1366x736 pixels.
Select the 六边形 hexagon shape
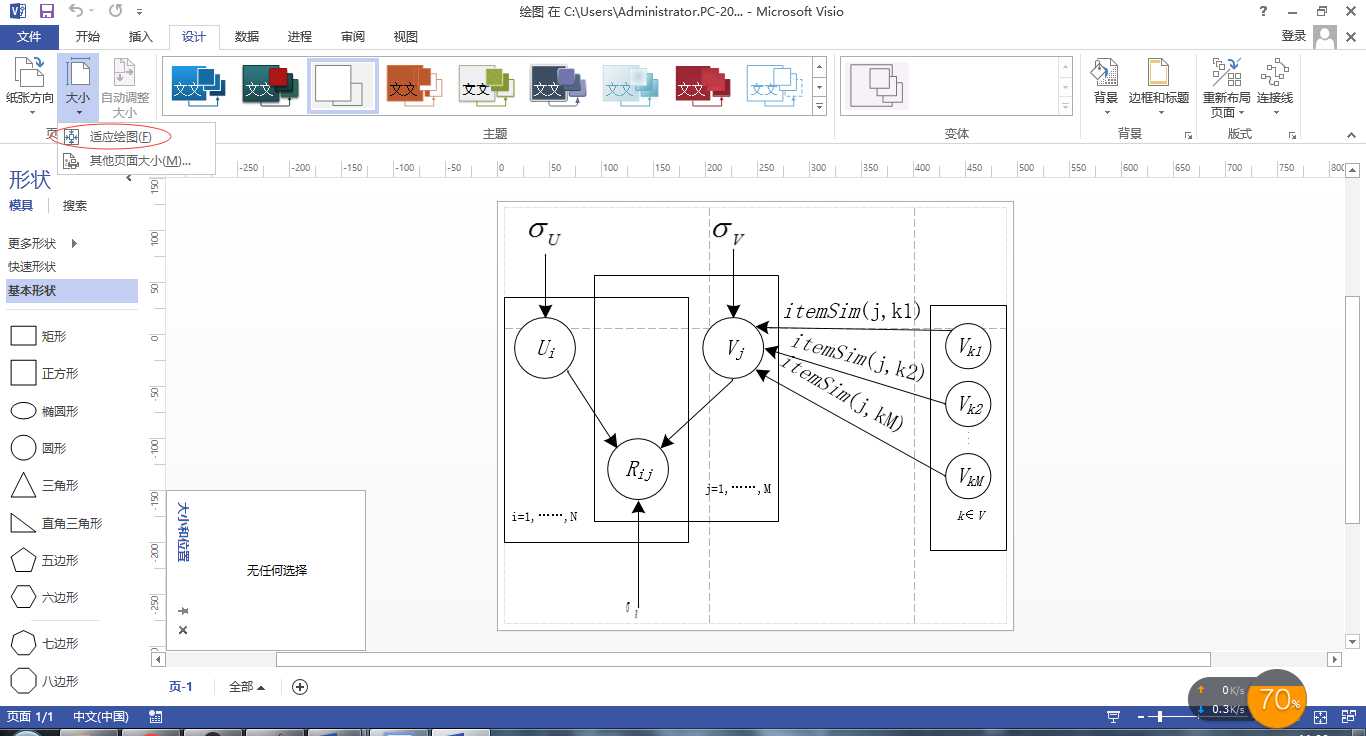coord(44,597)
